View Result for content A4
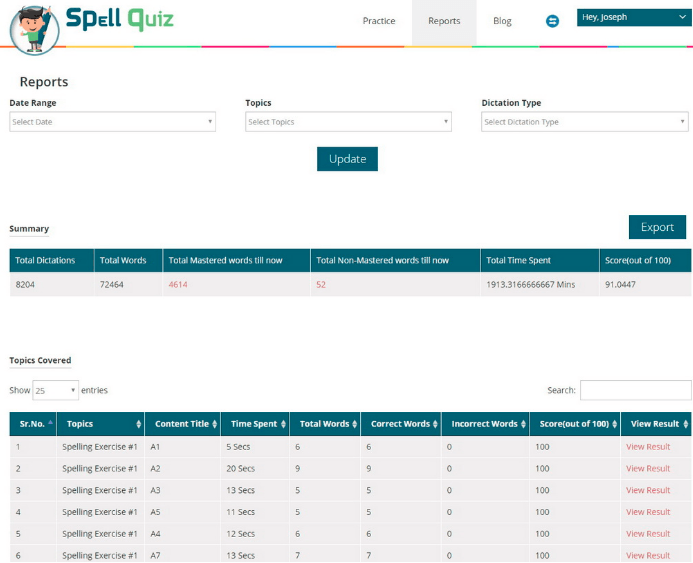693x563 pixels. (x=648, y=534)
